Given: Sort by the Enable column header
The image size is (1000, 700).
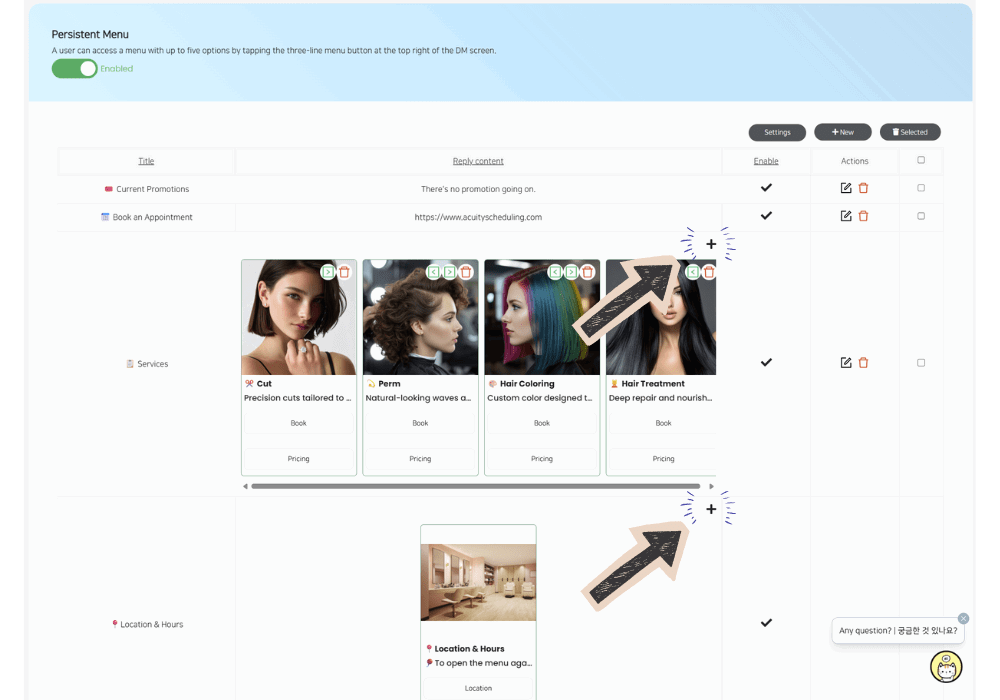Looking at the screenshot, I should pyautogui.click(x=766, y=161).
